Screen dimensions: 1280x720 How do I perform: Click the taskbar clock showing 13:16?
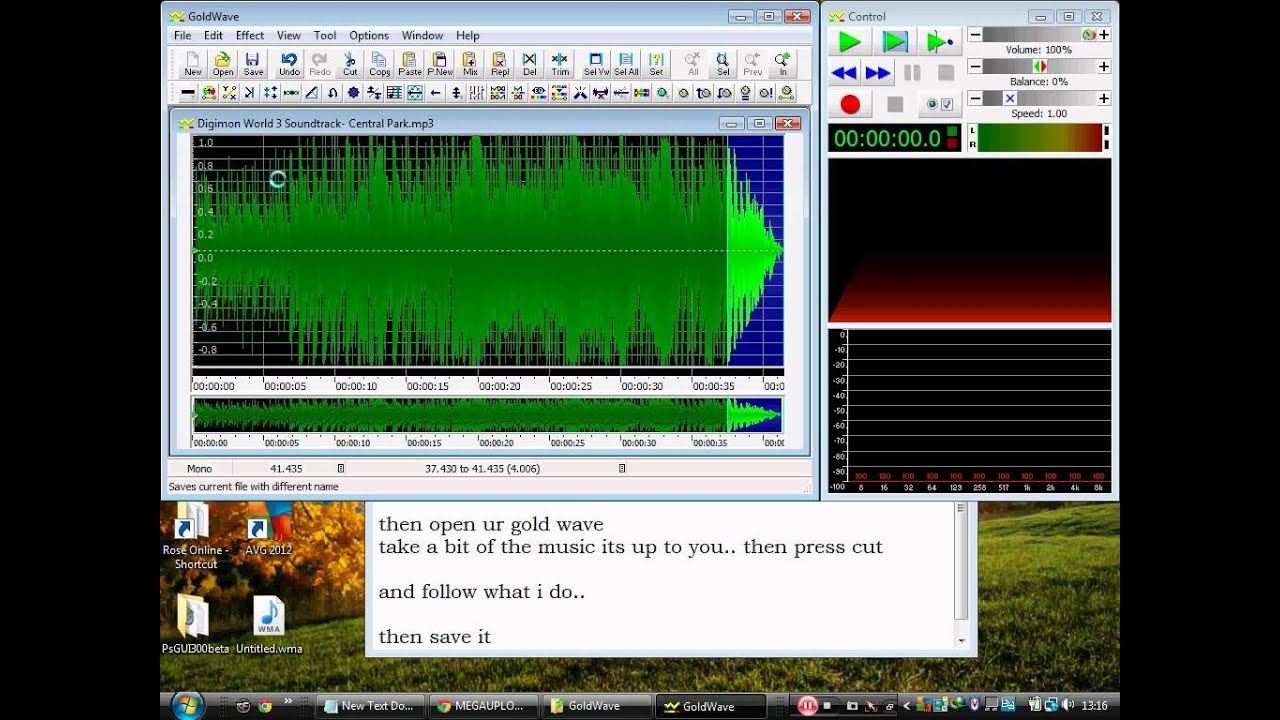(1094, 706)
